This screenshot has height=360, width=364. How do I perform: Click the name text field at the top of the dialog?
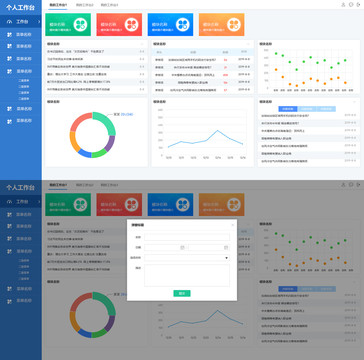click(187, 237)
